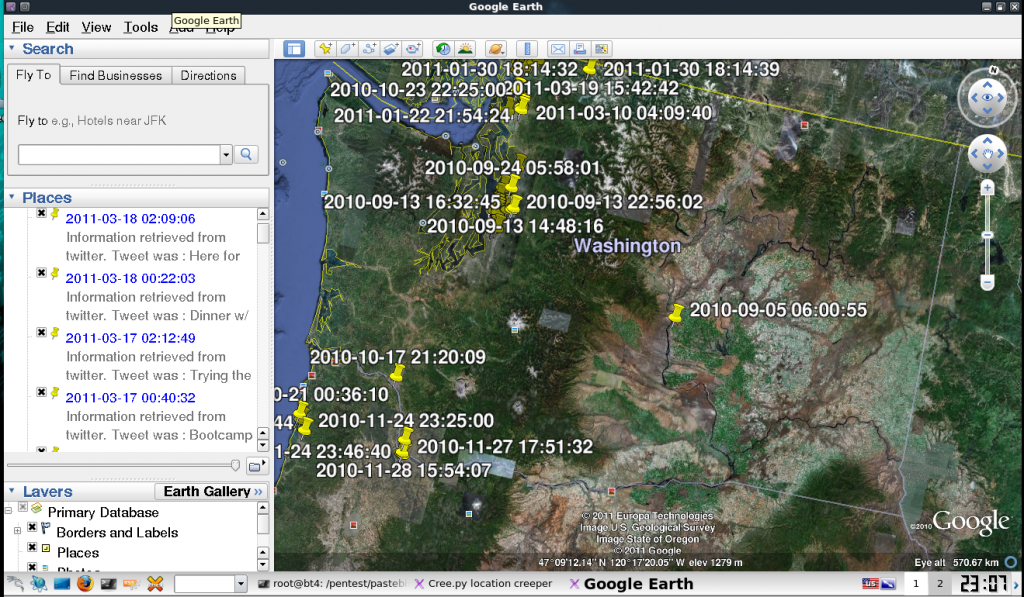Screen dimensions: 1024x597
Task: Open the planet switcher (Saturn icon)
Action: pyautogui.click(x=496, y=49)
